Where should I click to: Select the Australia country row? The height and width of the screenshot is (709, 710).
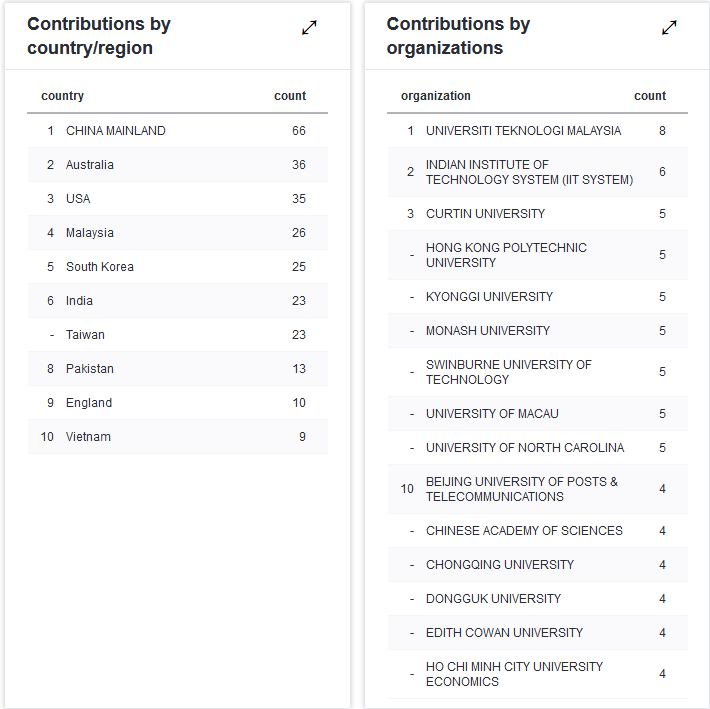tap(90, 165)
